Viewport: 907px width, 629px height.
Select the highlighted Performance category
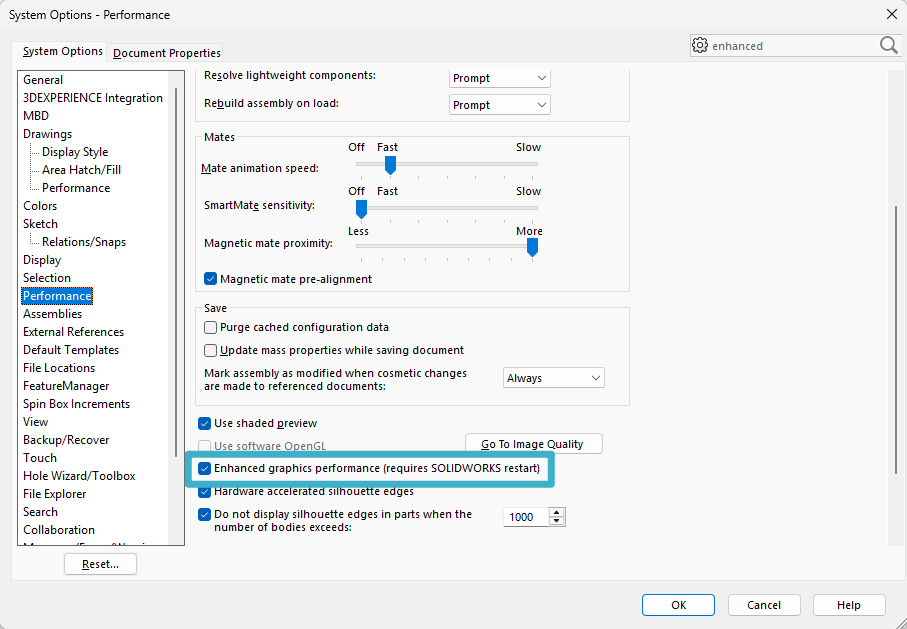click(x=57, y=296)
